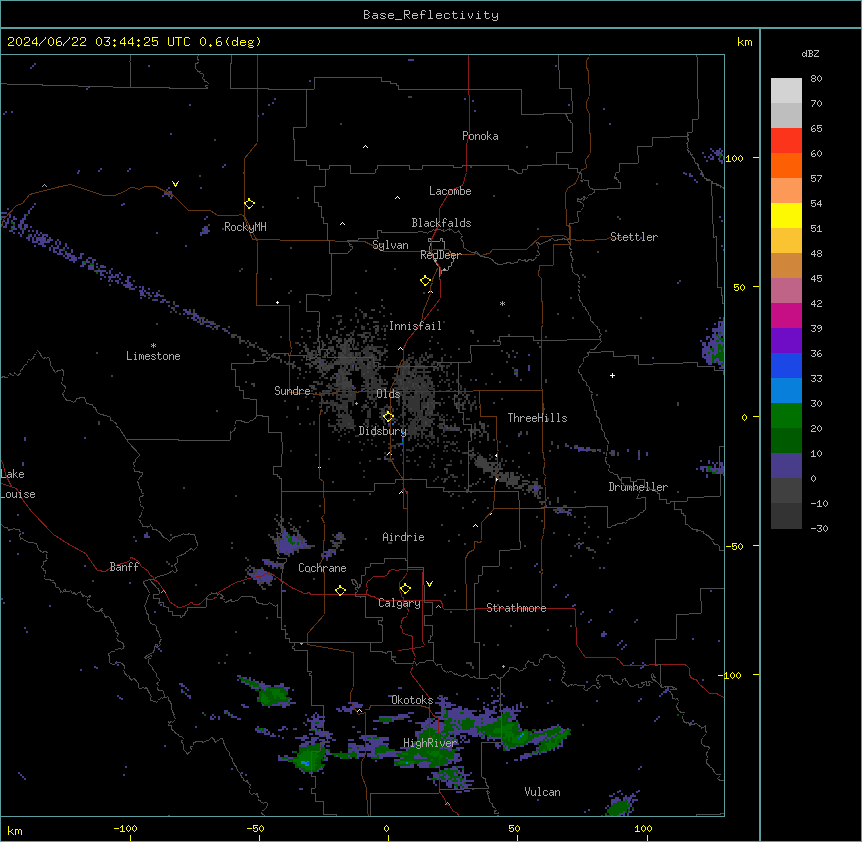Click the dBZ legend heading
The height and width of the screenshot is (842, 862).
[810, 53]
